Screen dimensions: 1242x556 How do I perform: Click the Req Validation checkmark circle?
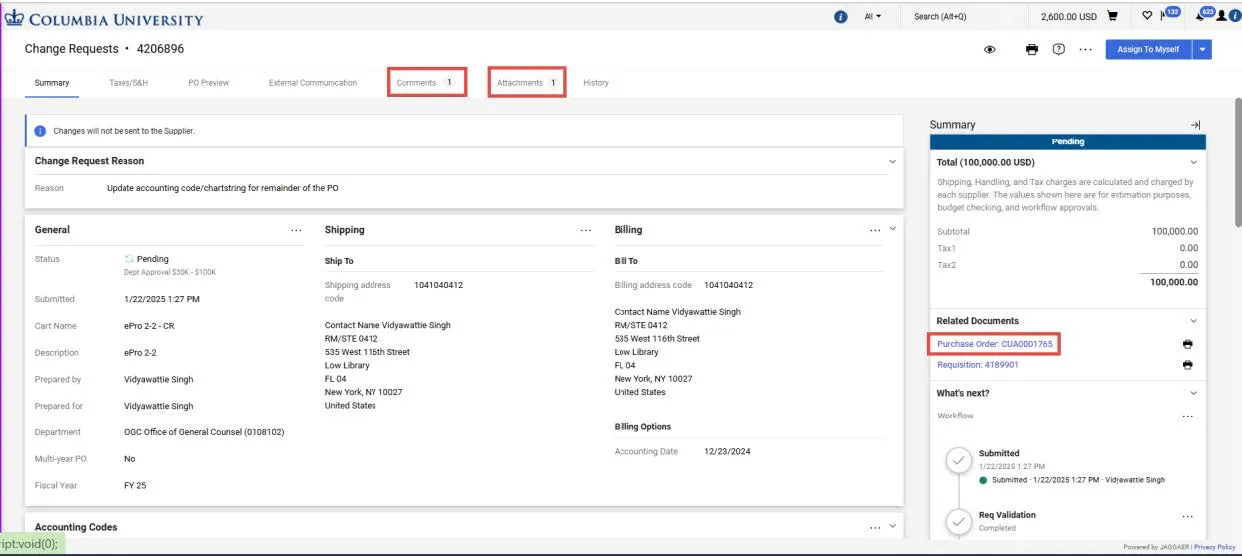(959, 521)
